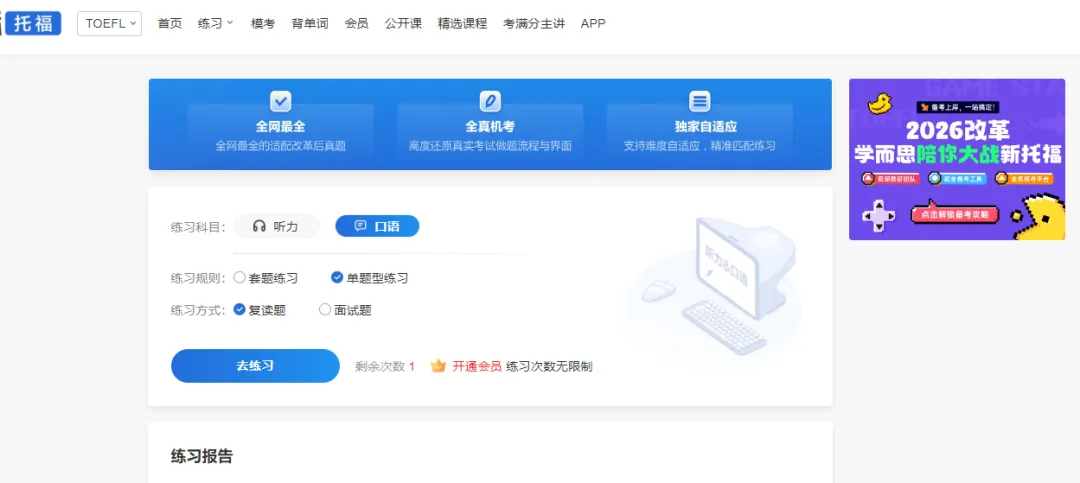The image size is (1080, 483).
Task: Open the TOEFL exam selector dropdown
Action: [x=110, y=23]
